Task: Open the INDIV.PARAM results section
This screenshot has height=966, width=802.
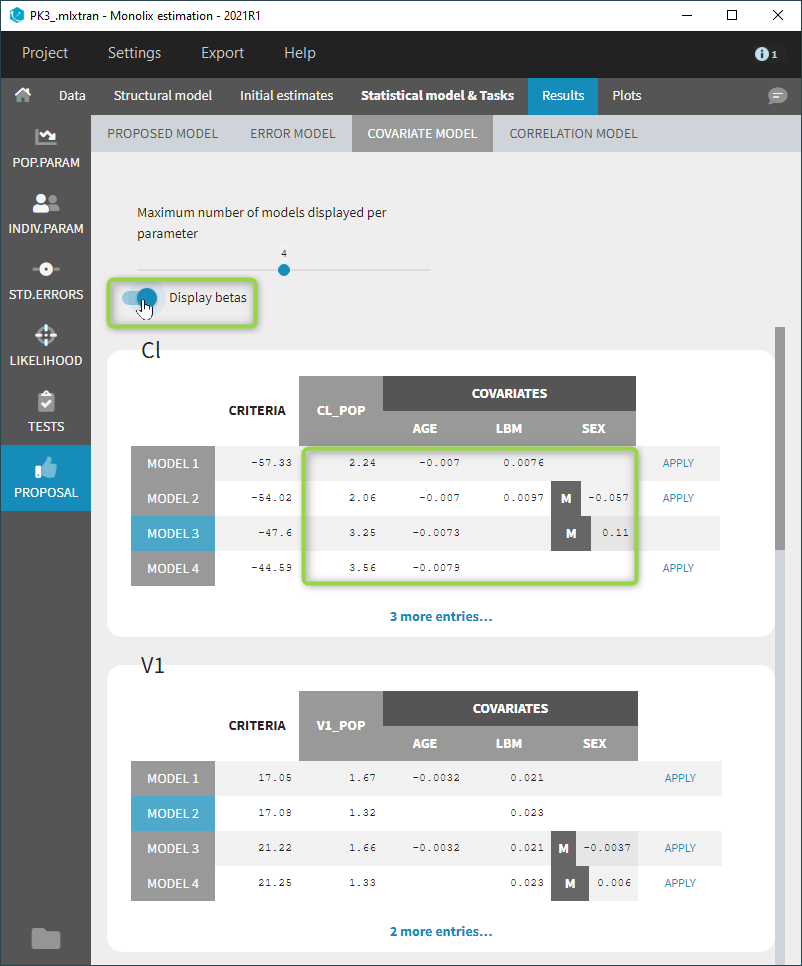Action: click(x=45, y=213)
